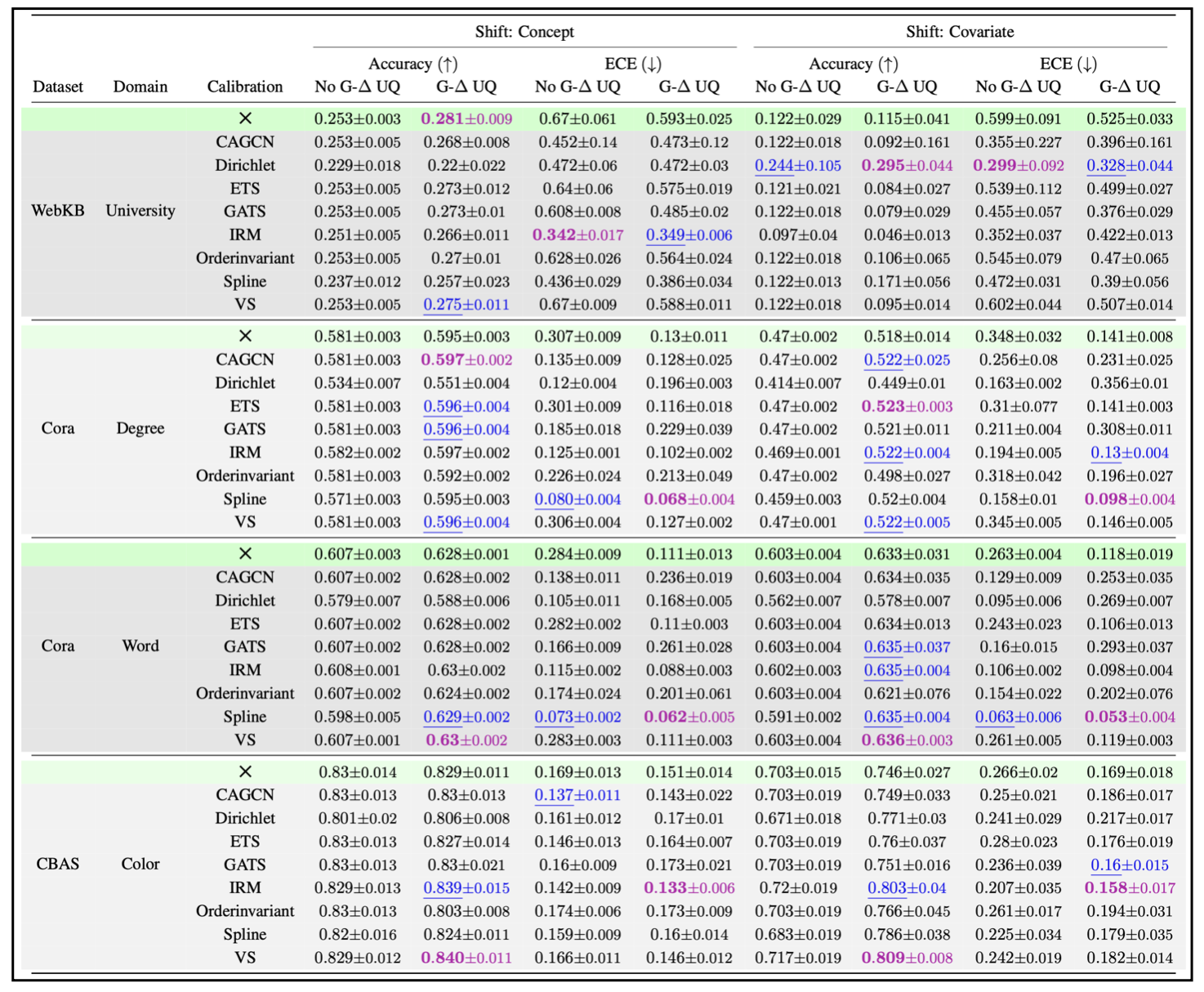Image resolution: width=1204 pixels, height=992 pixels.
Task: Click 'CAGCN' in the CBAS block
Action: click(245, 795)
